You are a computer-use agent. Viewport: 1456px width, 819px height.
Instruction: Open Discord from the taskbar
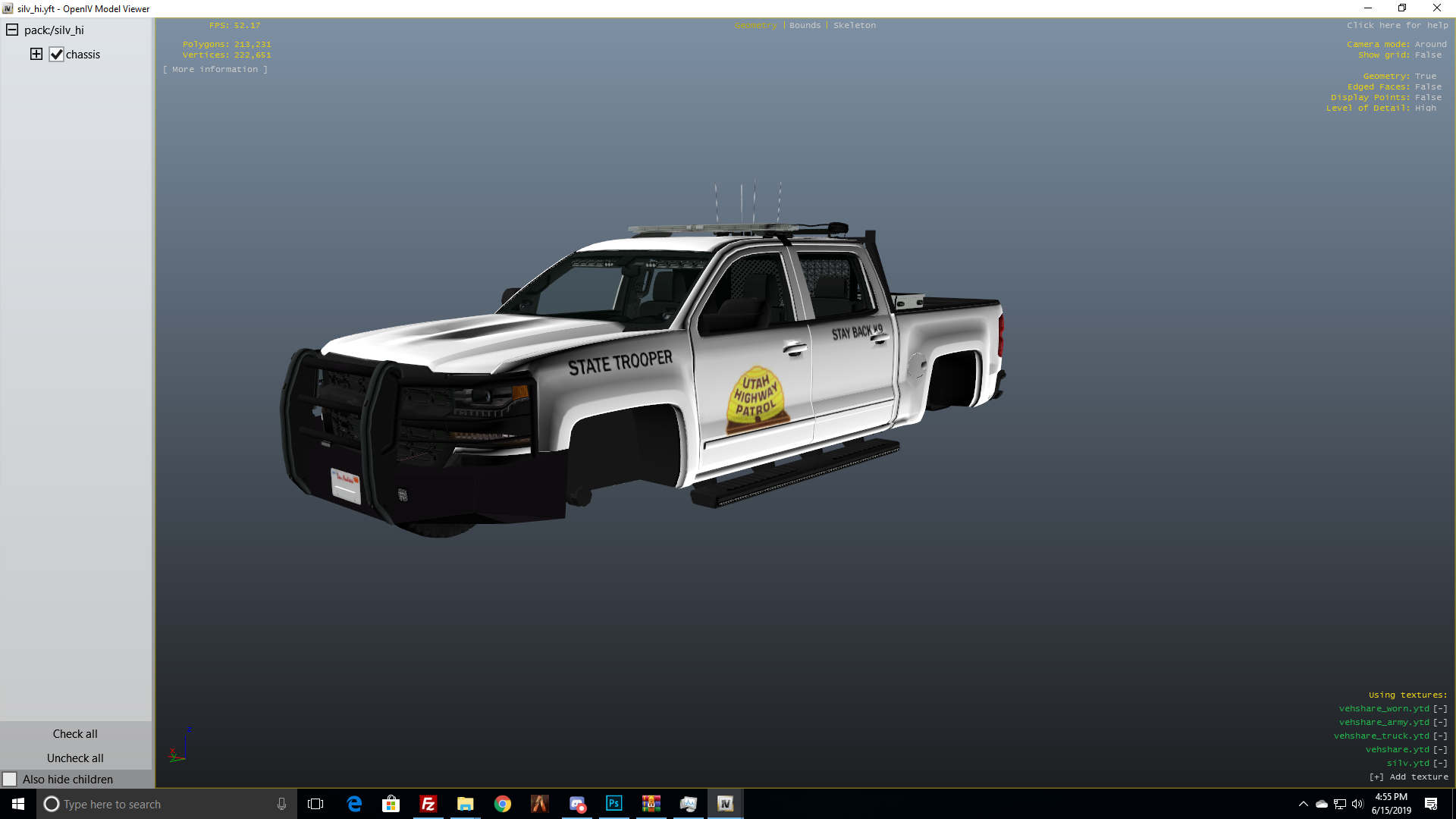click(577, 804)
